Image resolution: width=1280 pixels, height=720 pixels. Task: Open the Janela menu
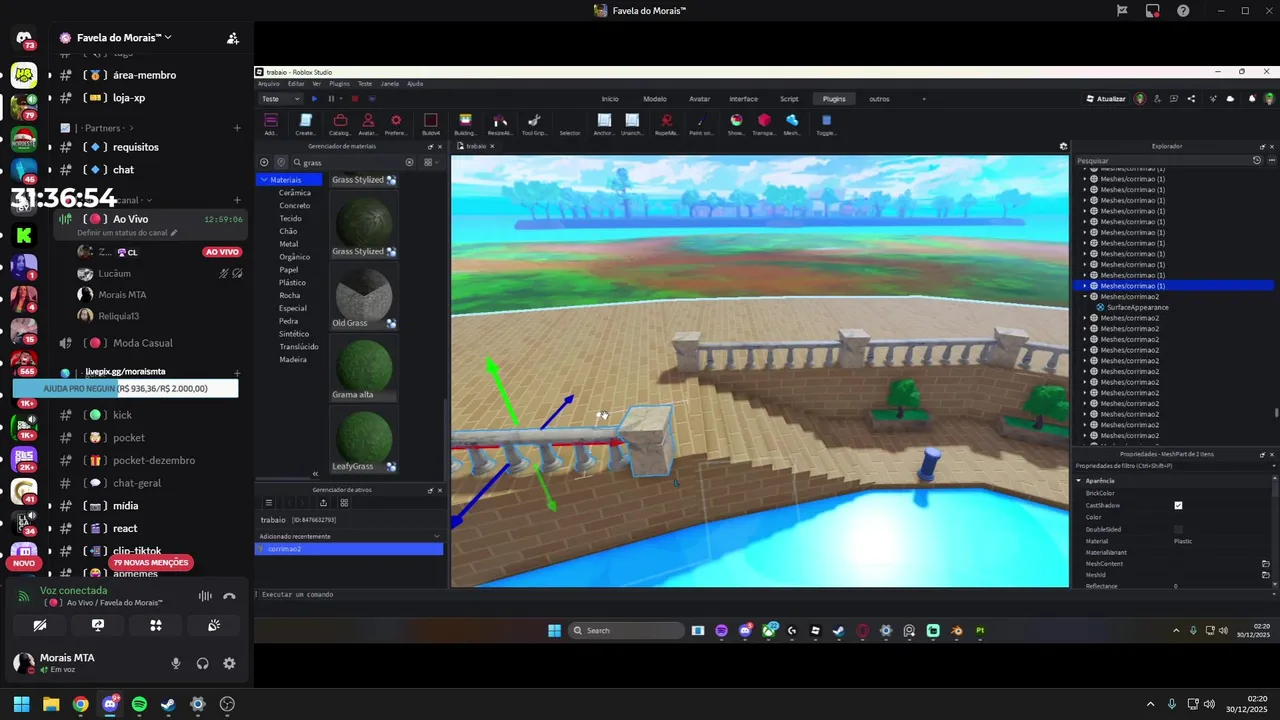click(x=390, y=84)
